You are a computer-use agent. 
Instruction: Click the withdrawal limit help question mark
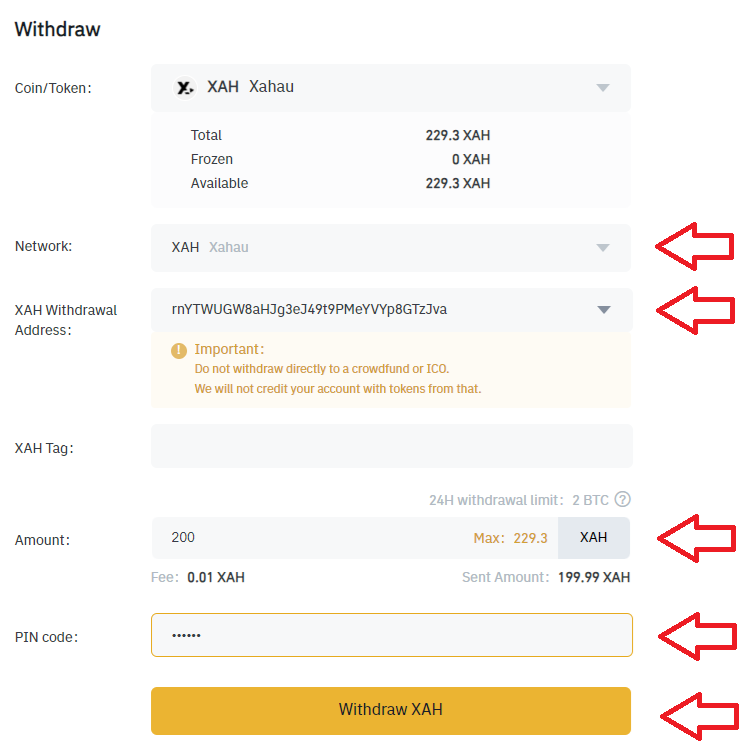[x=623, y=499]
